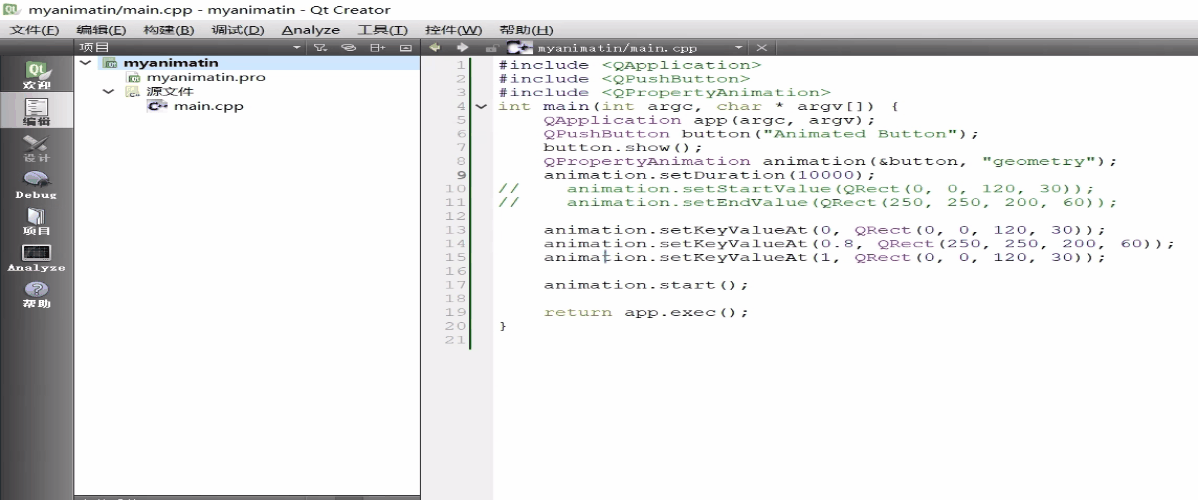1198x500 pixels.
Task: Open the Welcome (欢迎) mode
Action: [37, 74]
